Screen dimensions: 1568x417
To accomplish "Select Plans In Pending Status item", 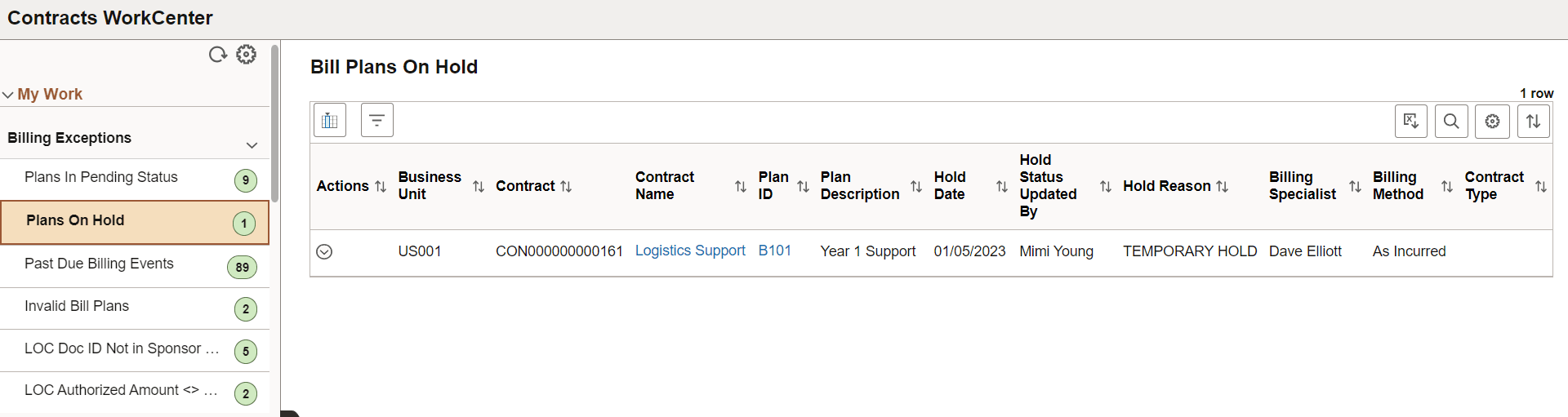I will point(101,177).
